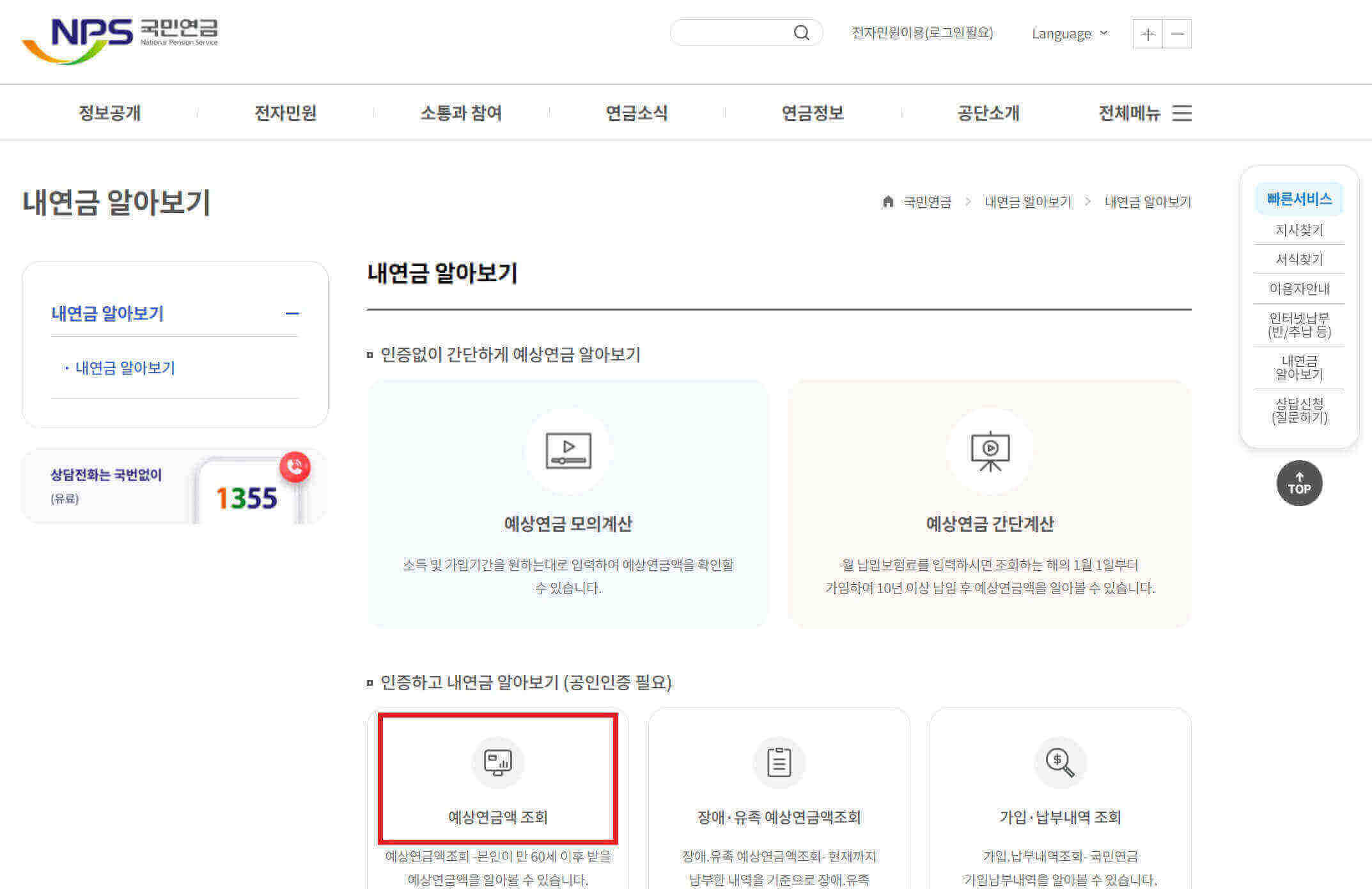Open the 전체메뉴 hamburger icon
1372x889 pixels.
[1182, 113]
